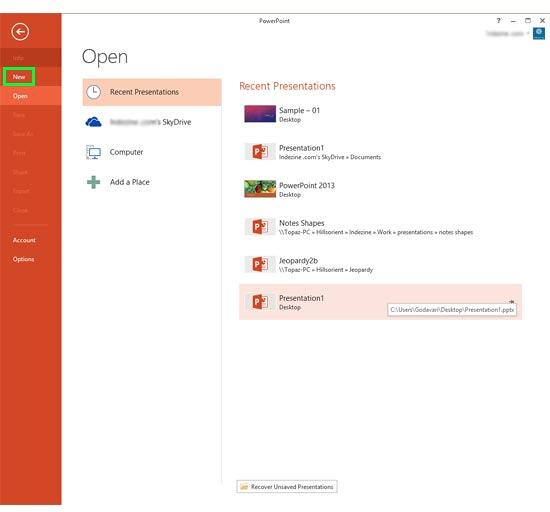Screen dimensions: 550x512
Task: Maximize the PowerPoint window
Action: 528,21
